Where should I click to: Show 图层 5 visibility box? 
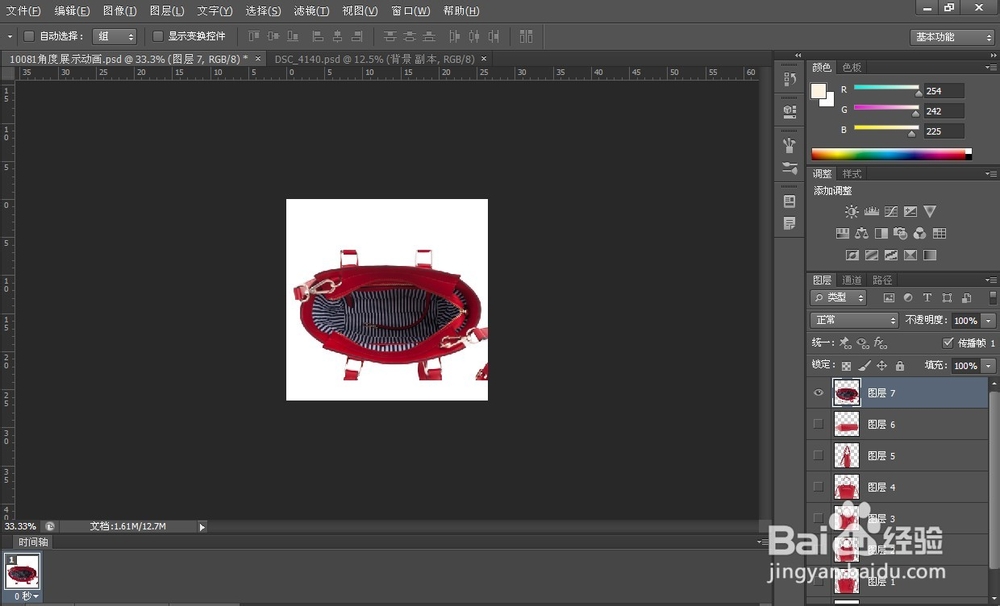click(818, 455)
